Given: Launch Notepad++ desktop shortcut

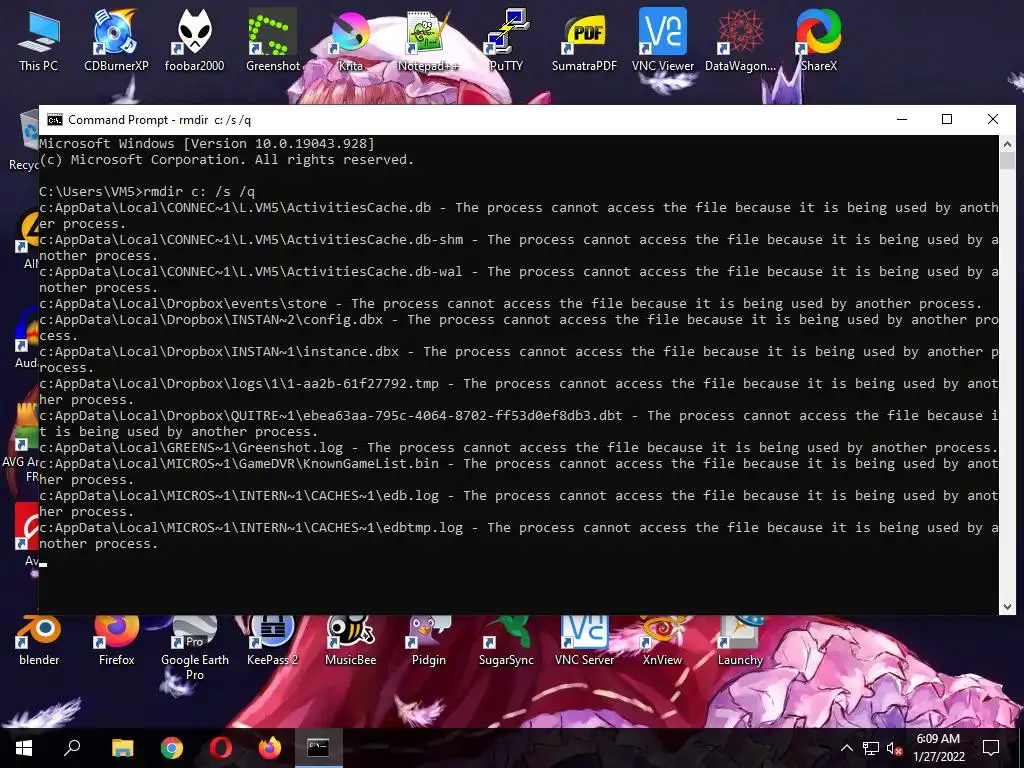Looking at the screenshot, I should pyautogui.click(x=428, y=40).
